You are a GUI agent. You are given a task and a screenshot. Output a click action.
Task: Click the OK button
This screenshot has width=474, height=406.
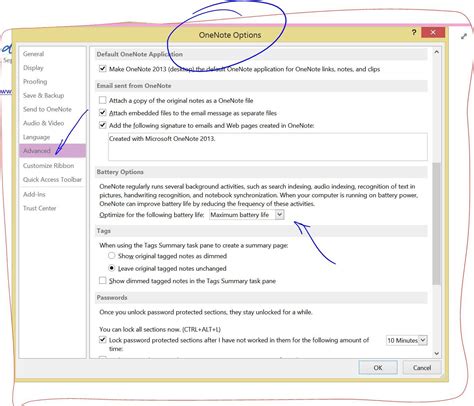click(378, 368)
